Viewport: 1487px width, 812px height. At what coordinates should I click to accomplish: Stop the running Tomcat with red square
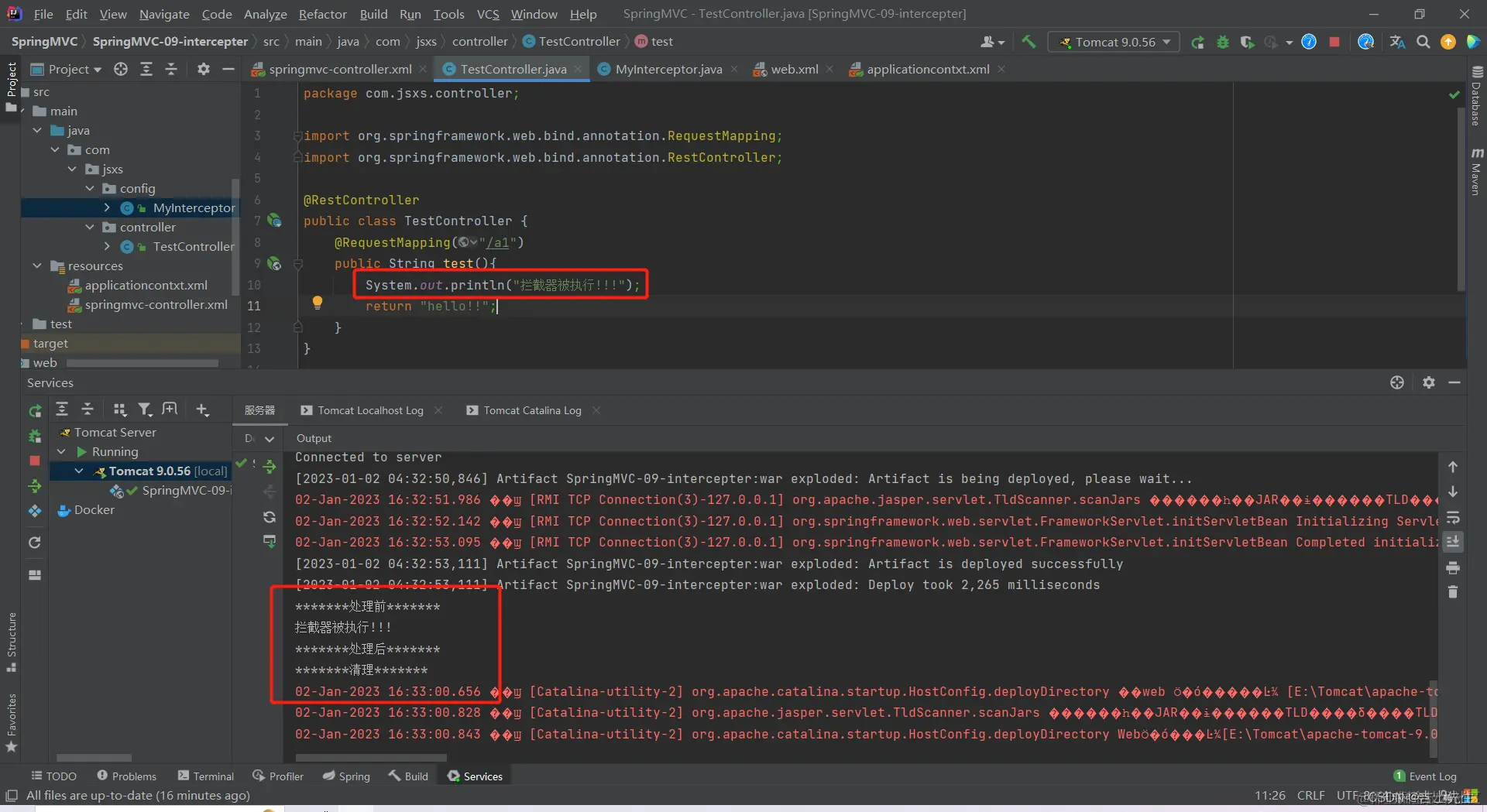point(1334,42)
